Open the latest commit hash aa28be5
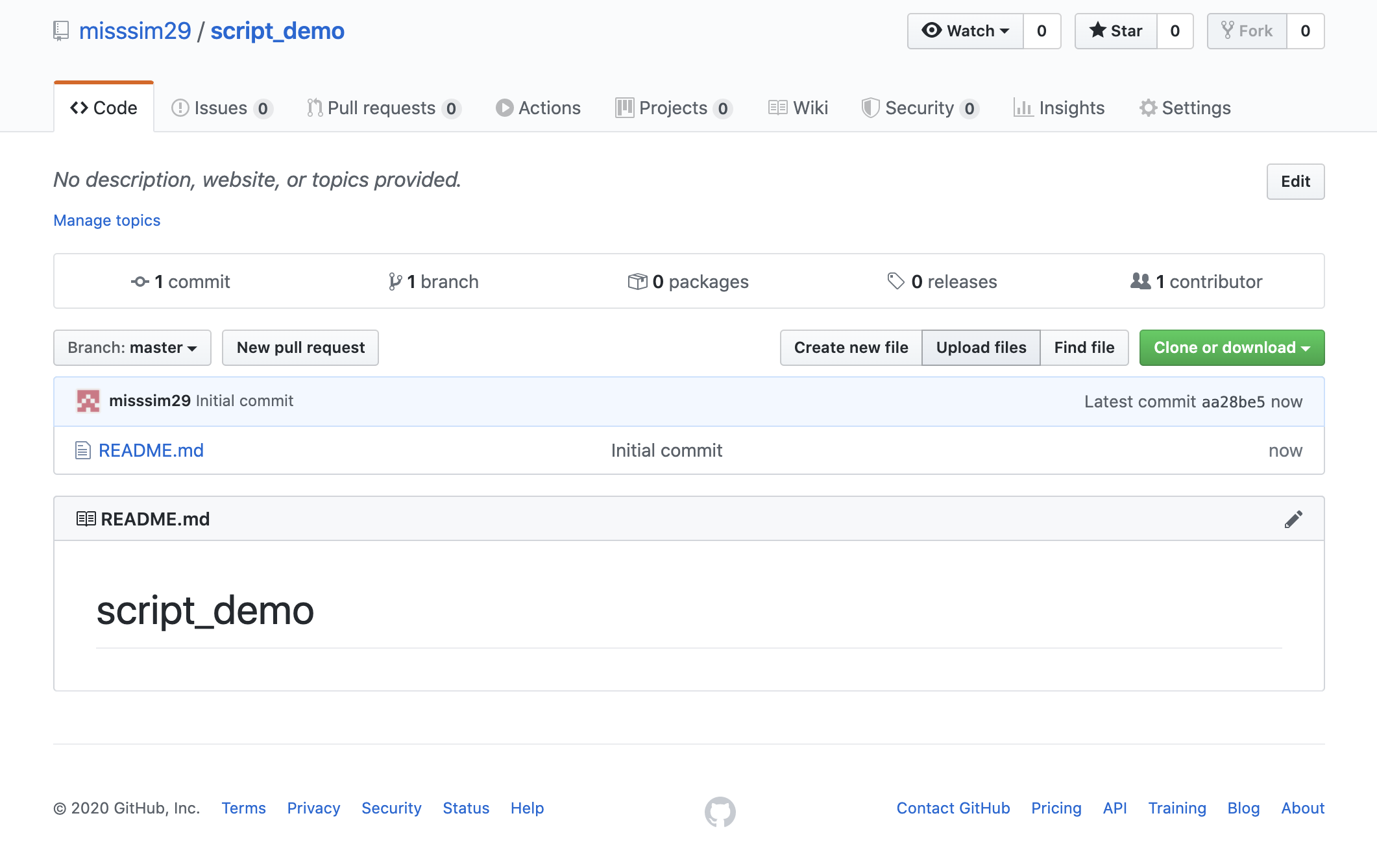Screen dimensions: 1377x868 [x=1233, y=402]
